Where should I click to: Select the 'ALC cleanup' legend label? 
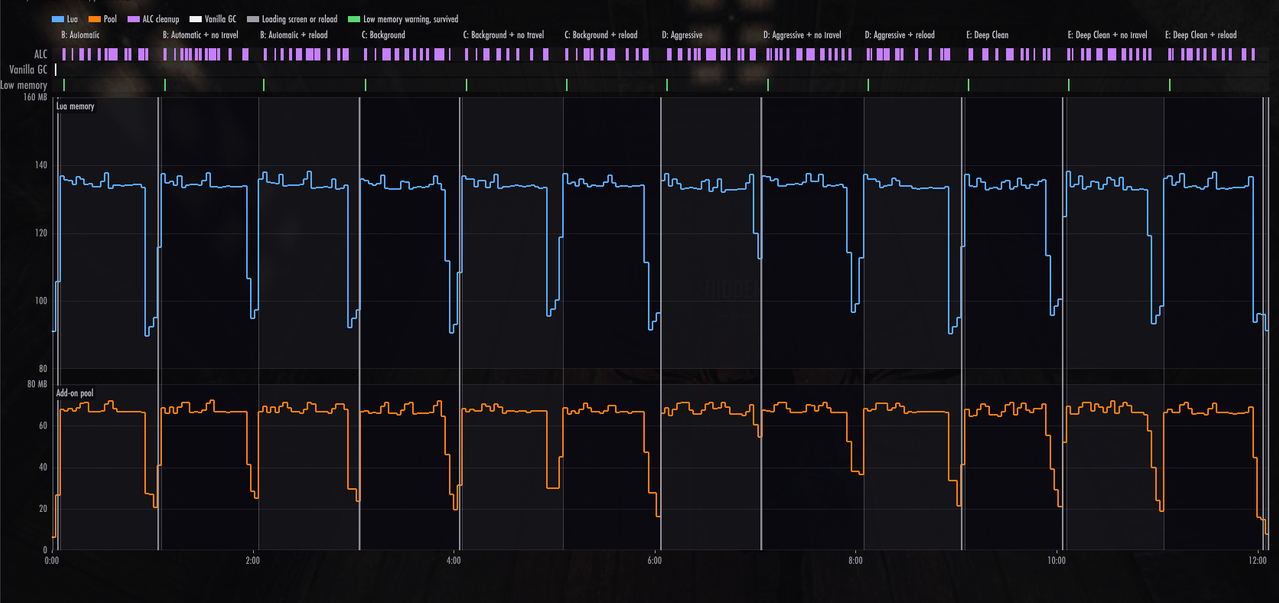162,19
